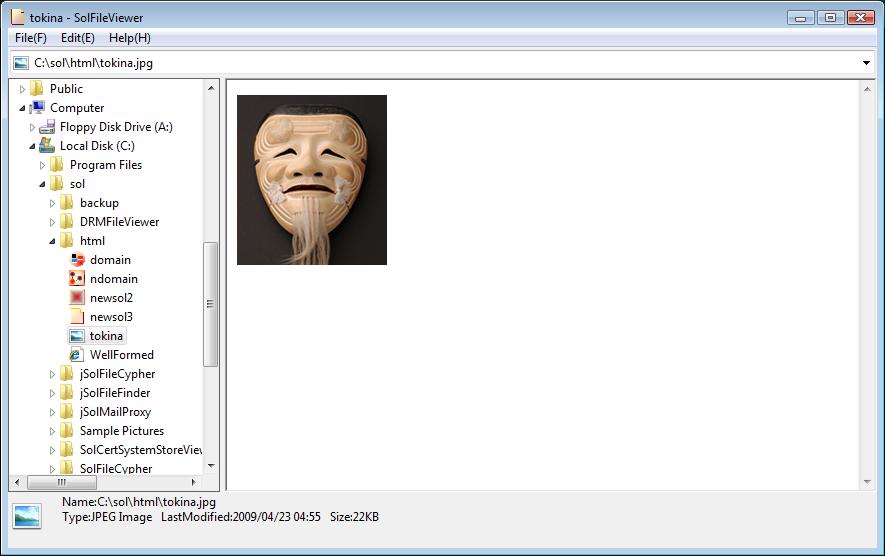
Task: Click the jSolFileFinder folder icon
Action: click(x=67, y=392)
